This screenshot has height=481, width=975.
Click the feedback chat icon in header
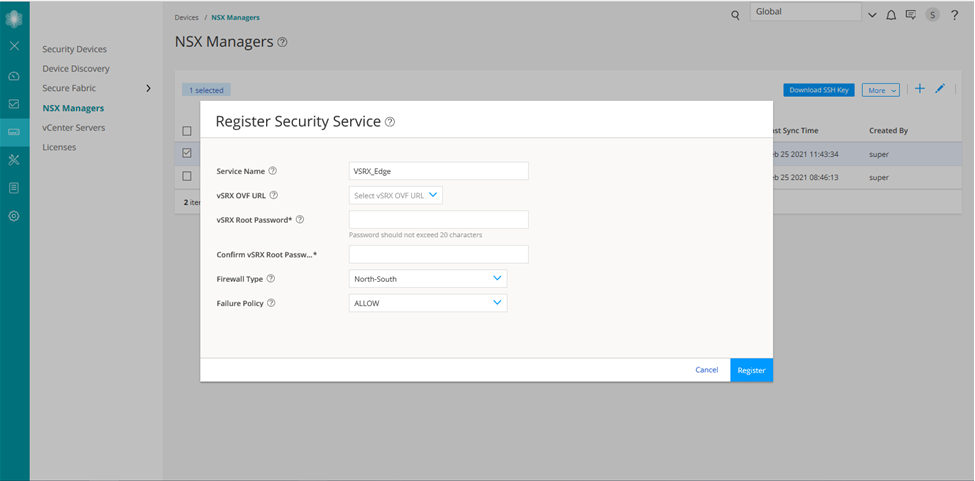pos(911,15)
